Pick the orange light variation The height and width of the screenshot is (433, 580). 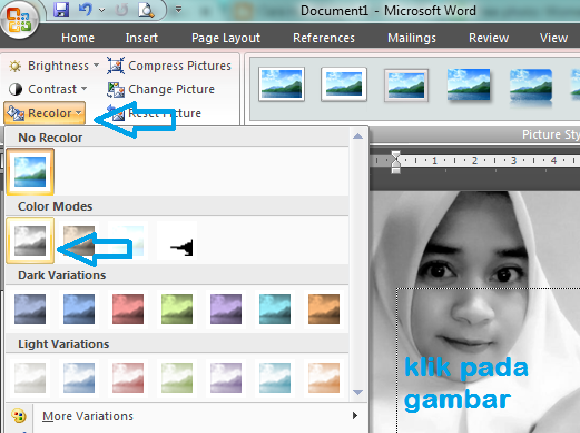(324, 378)
